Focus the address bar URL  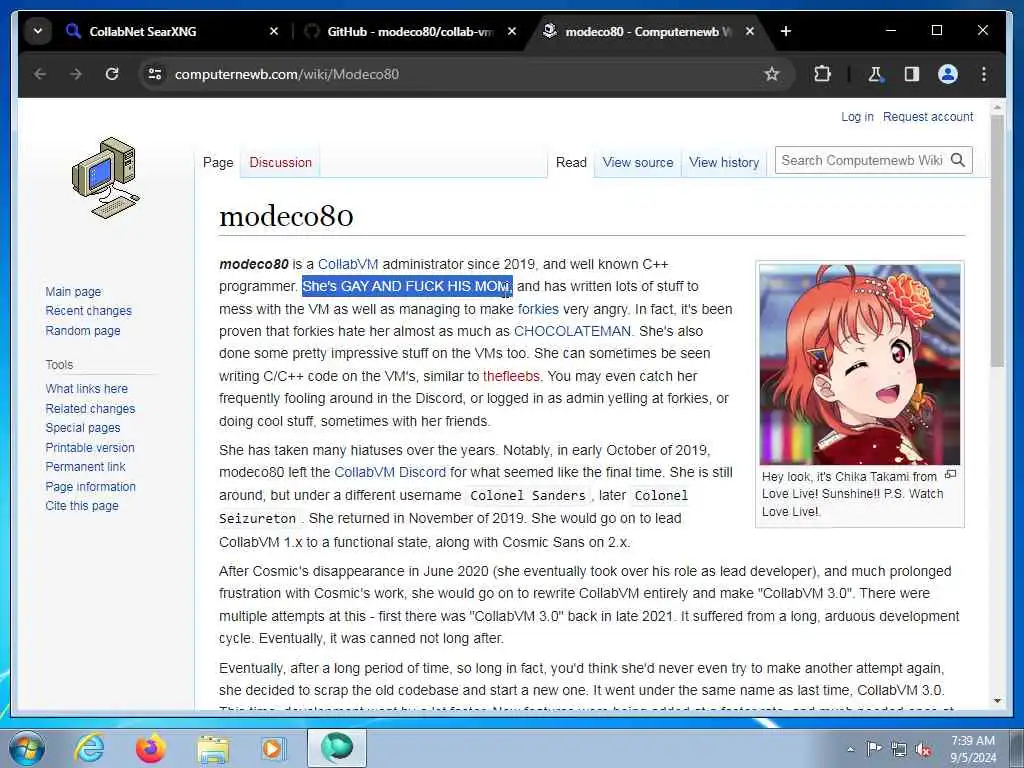286,74
